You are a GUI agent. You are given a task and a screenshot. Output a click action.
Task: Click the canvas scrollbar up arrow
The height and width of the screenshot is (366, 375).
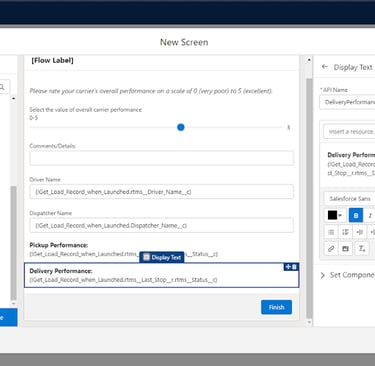point(309,60)
